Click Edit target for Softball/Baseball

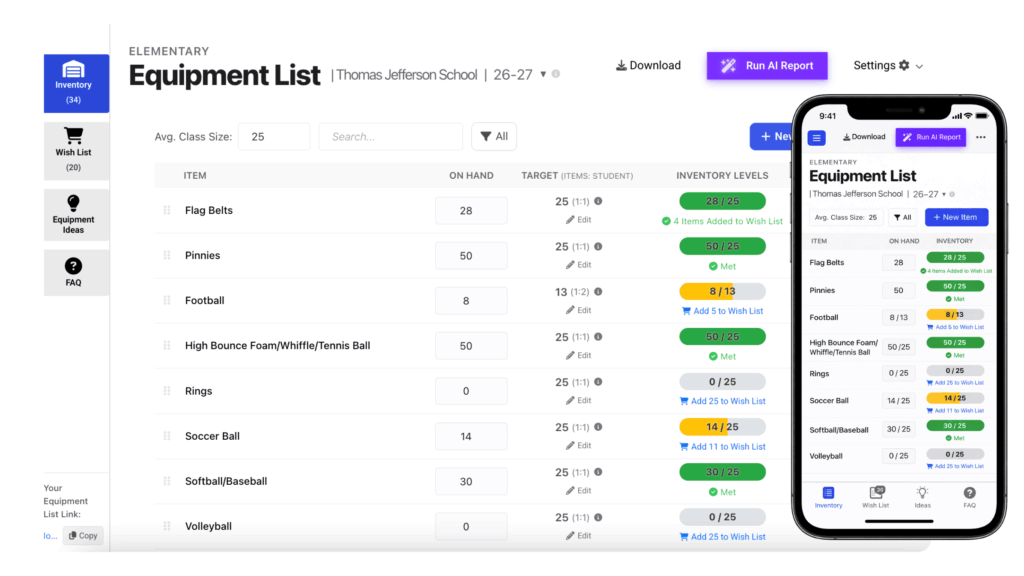[x=579, y=490]
